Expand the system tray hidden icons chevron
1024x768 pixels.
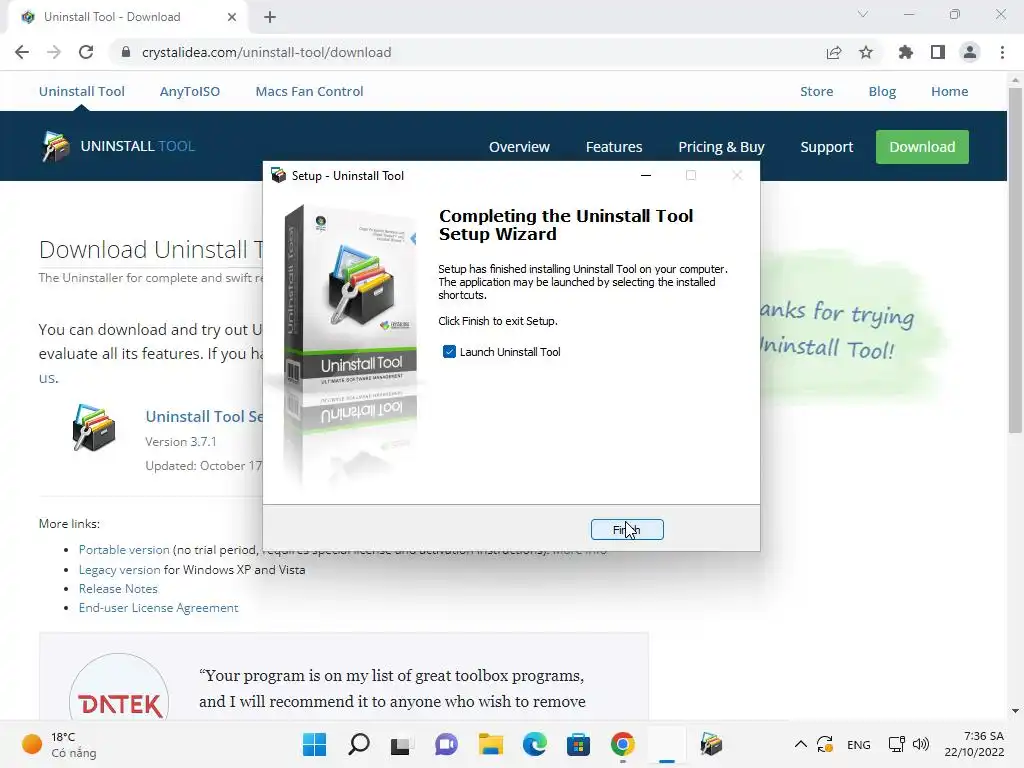click(x=800, y=744)
